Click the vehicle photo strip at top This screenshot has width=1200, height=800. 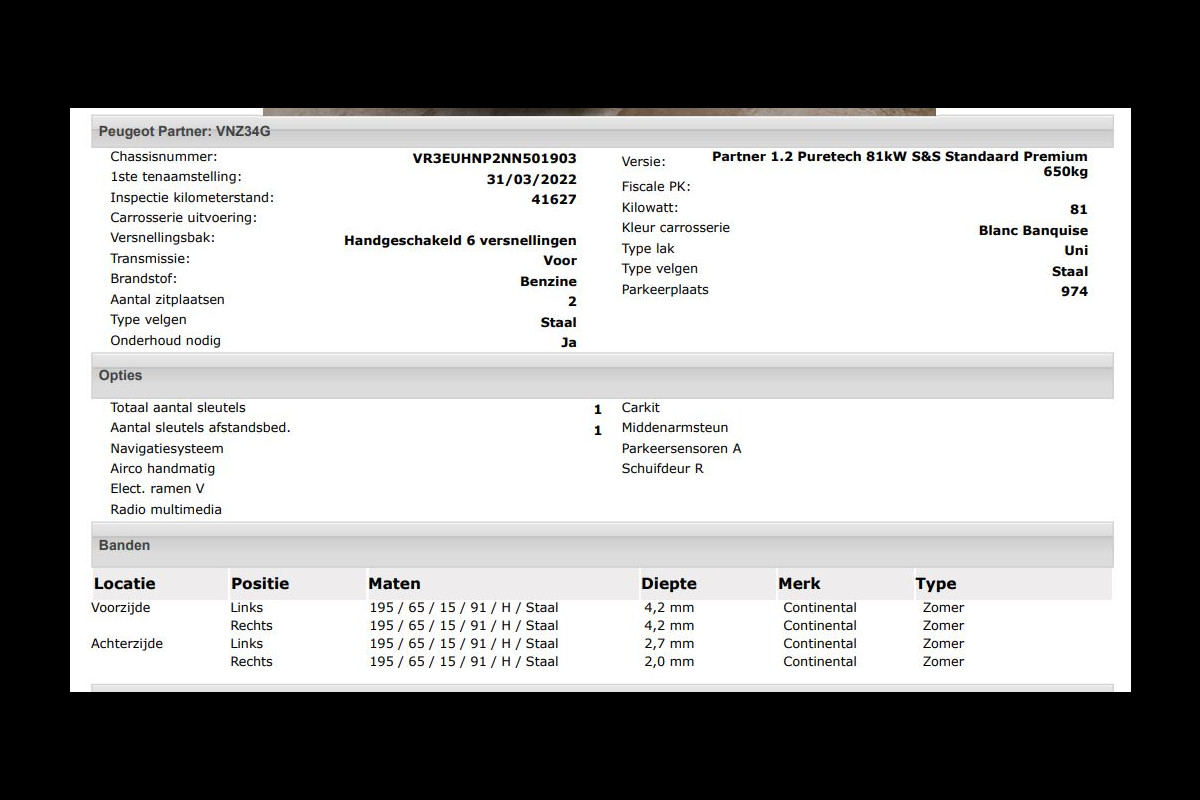(598, 112)
